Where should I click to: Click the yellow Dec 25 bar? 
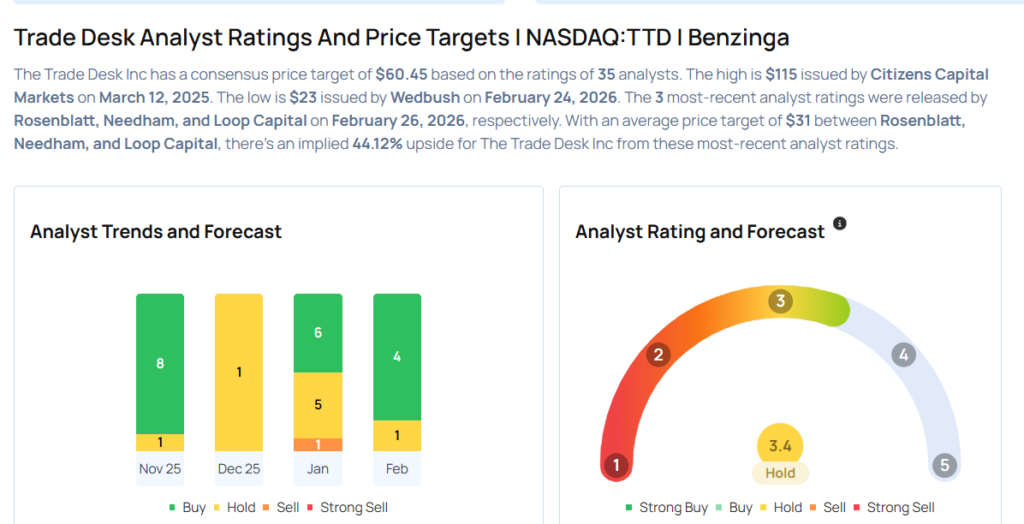pyautogui.click(x=239, y=372)
